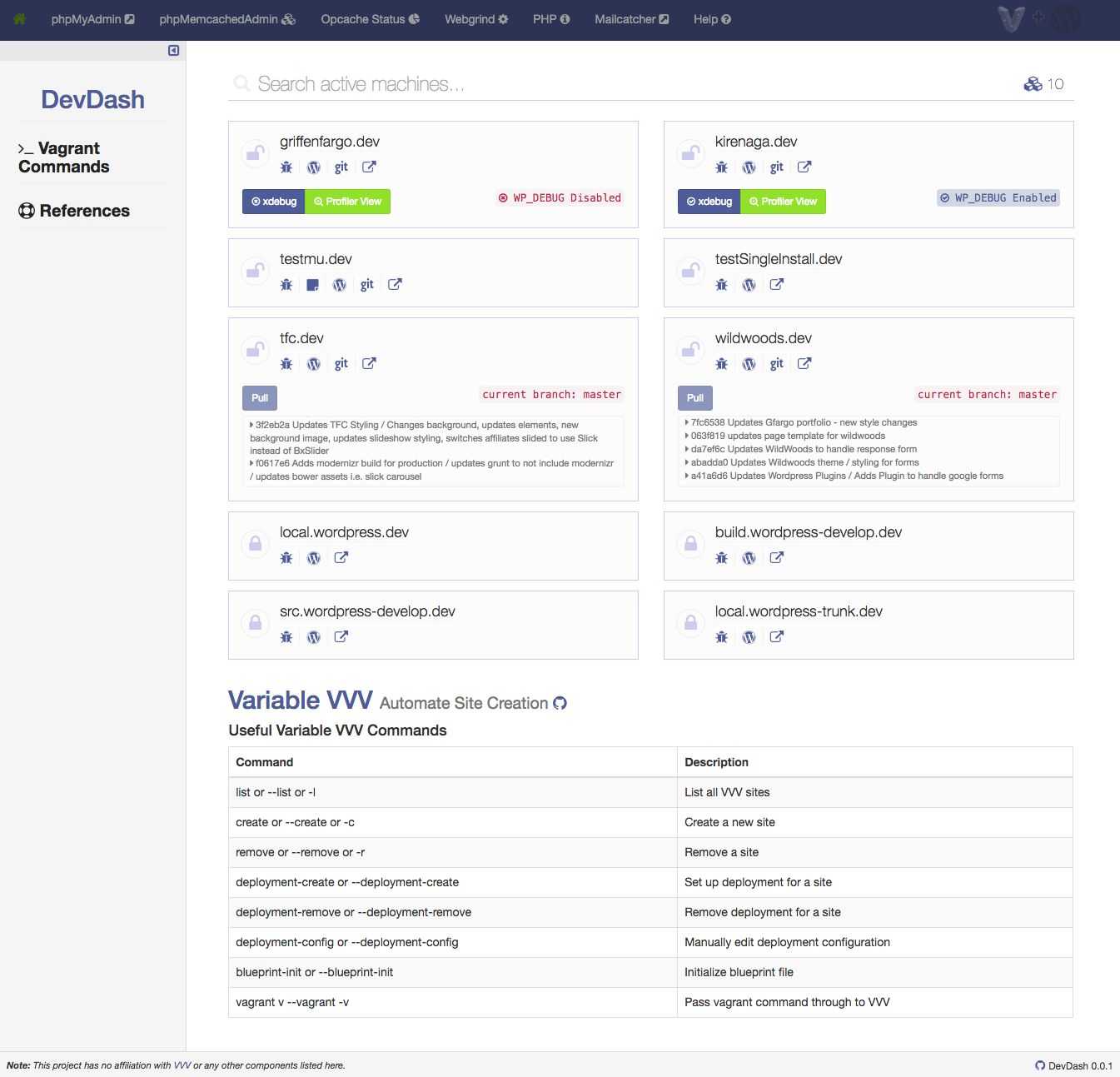Click the DevDash title in sidebar
1120x1077 pixels.
point(92,100)
